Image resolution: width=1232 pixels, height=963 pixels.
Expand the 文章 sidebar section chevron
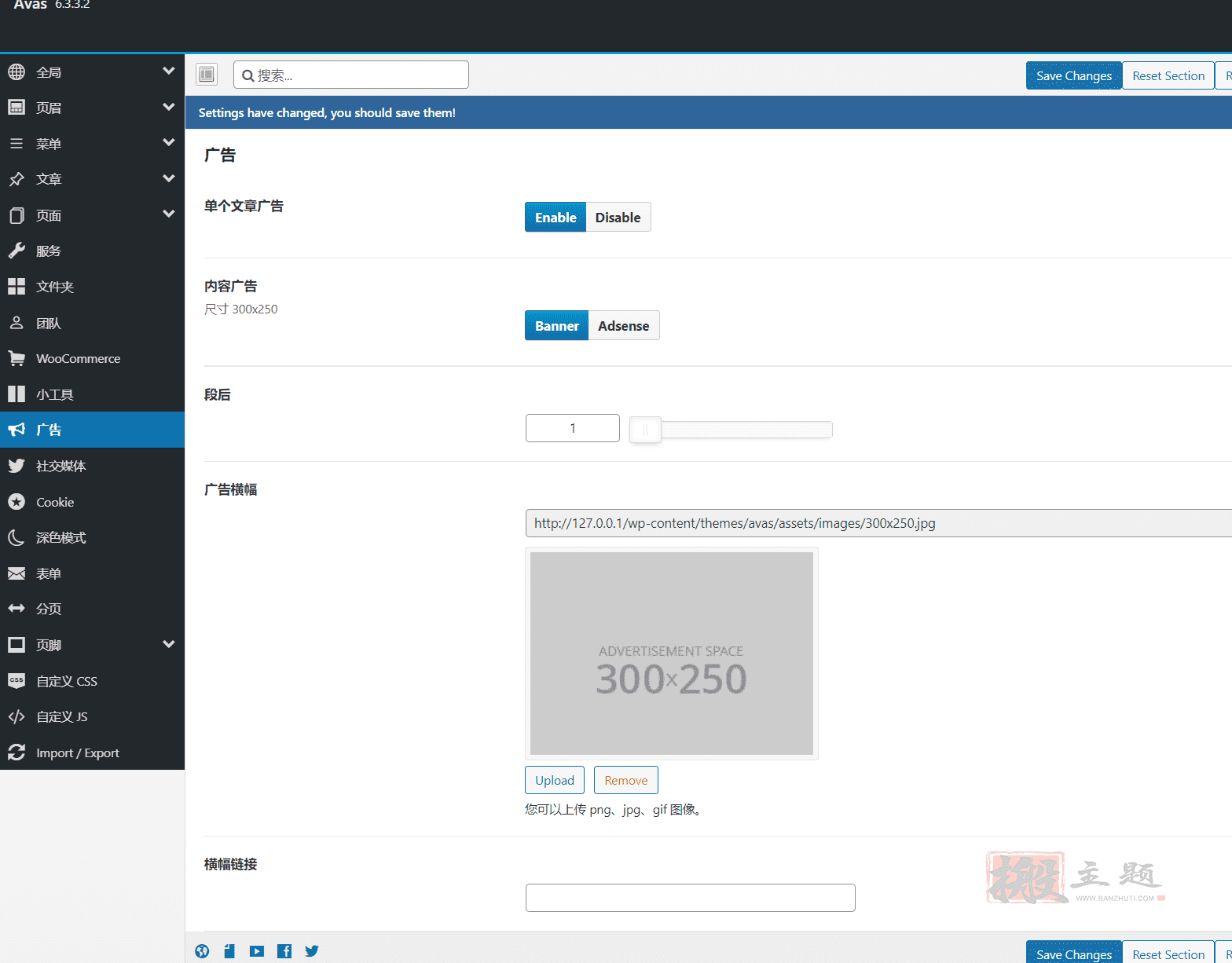pos(168,179)
